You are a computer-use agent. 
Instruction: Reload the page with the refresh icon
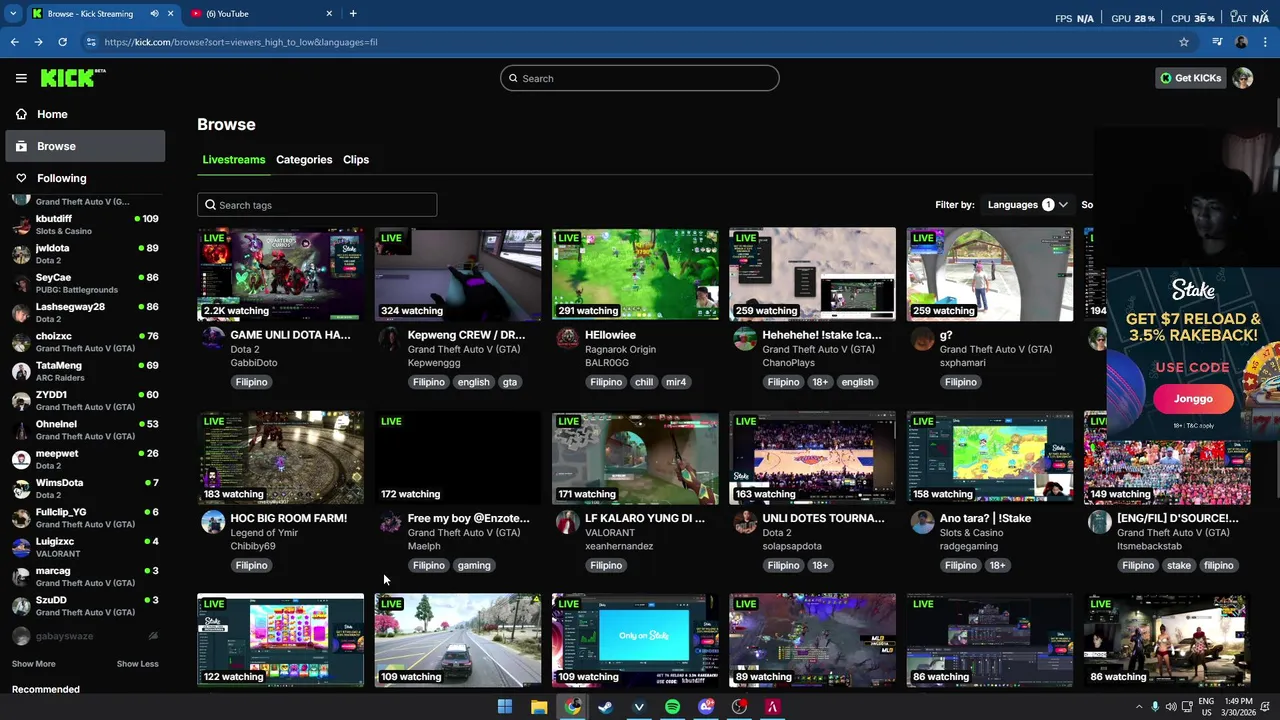[62, 42]
